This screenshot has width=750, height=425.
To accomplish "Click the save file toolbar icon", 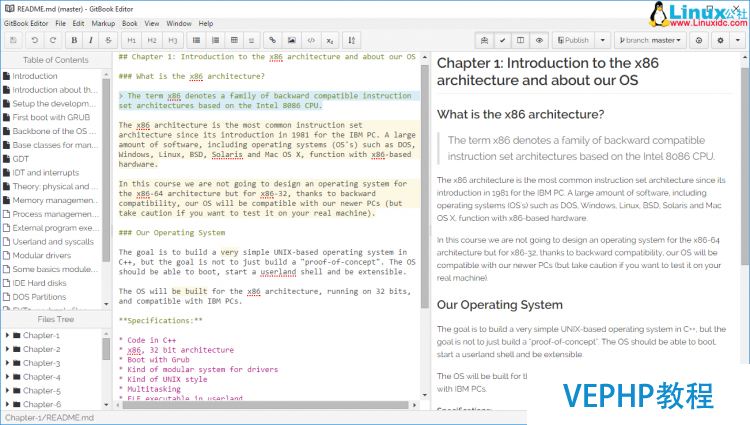I will coord(13,41).
